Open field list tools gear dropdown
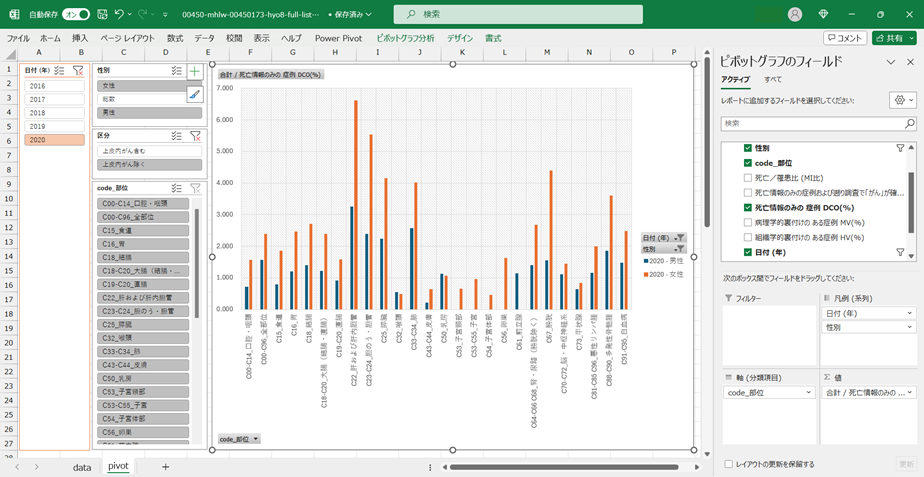The width and height of the screenshot is (924, 477). tap(901, 101)
